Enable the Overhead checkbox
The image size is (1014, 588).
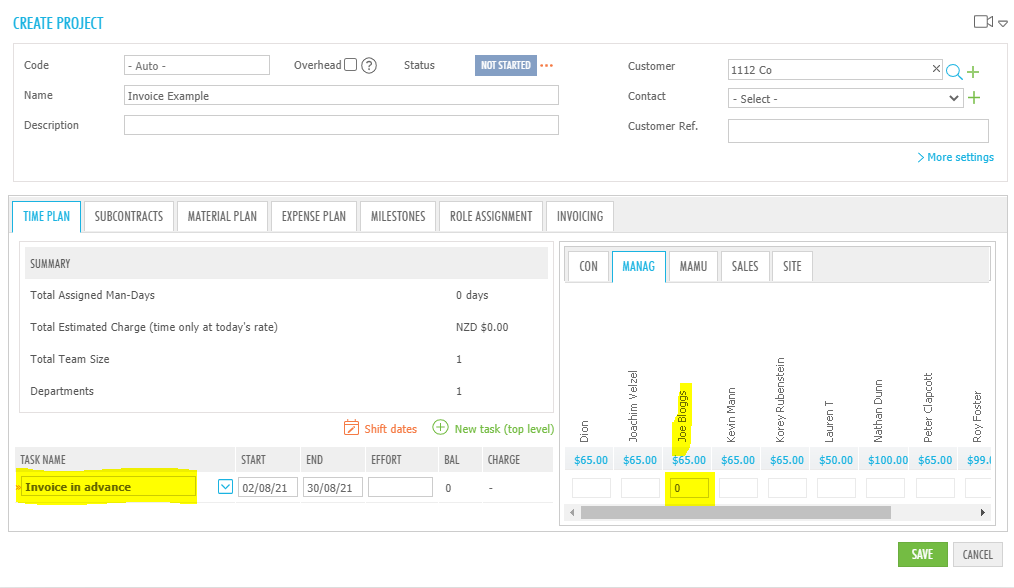(352, 64)
